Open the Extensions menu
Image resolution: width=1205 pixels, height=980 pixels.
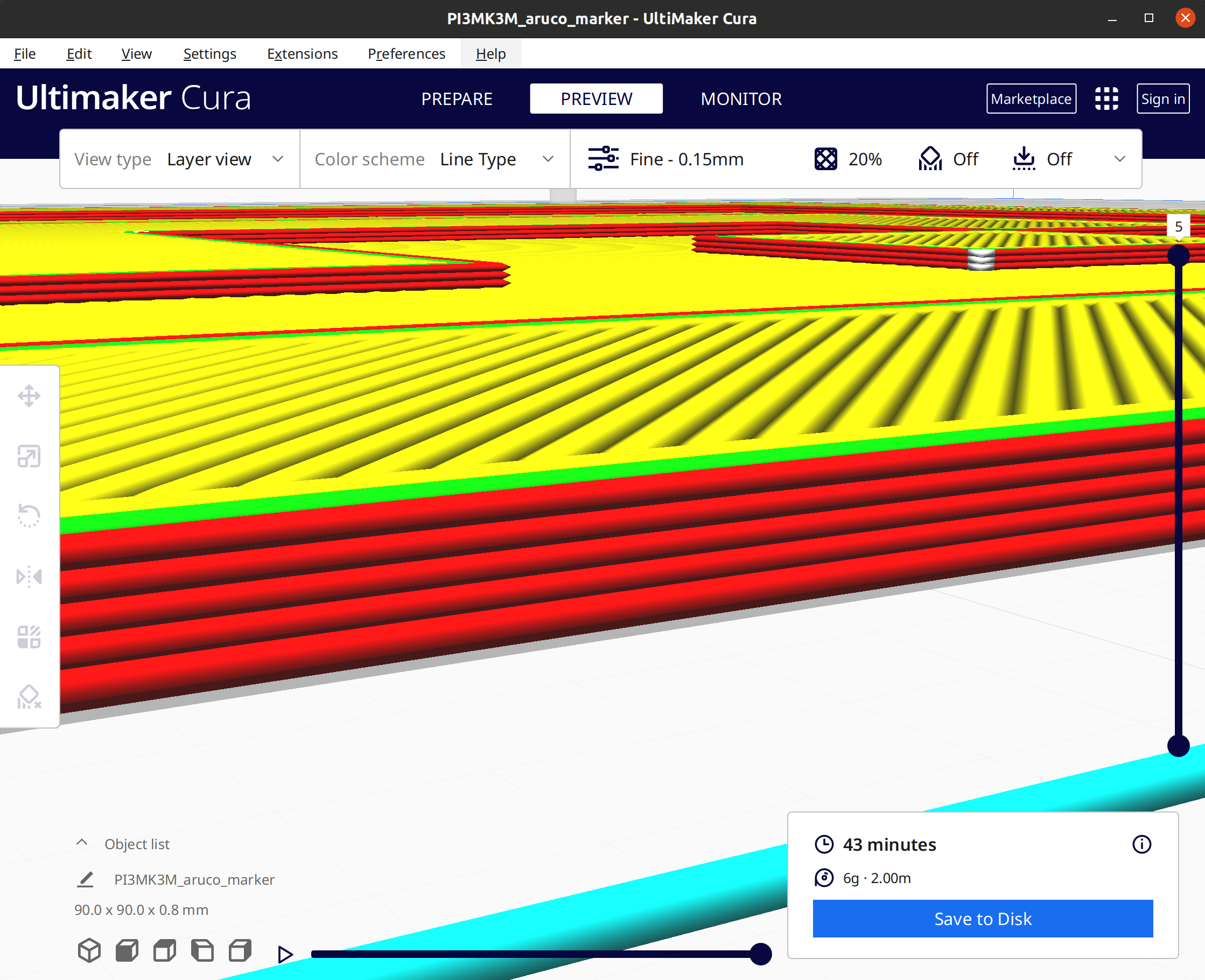(302, 54)
